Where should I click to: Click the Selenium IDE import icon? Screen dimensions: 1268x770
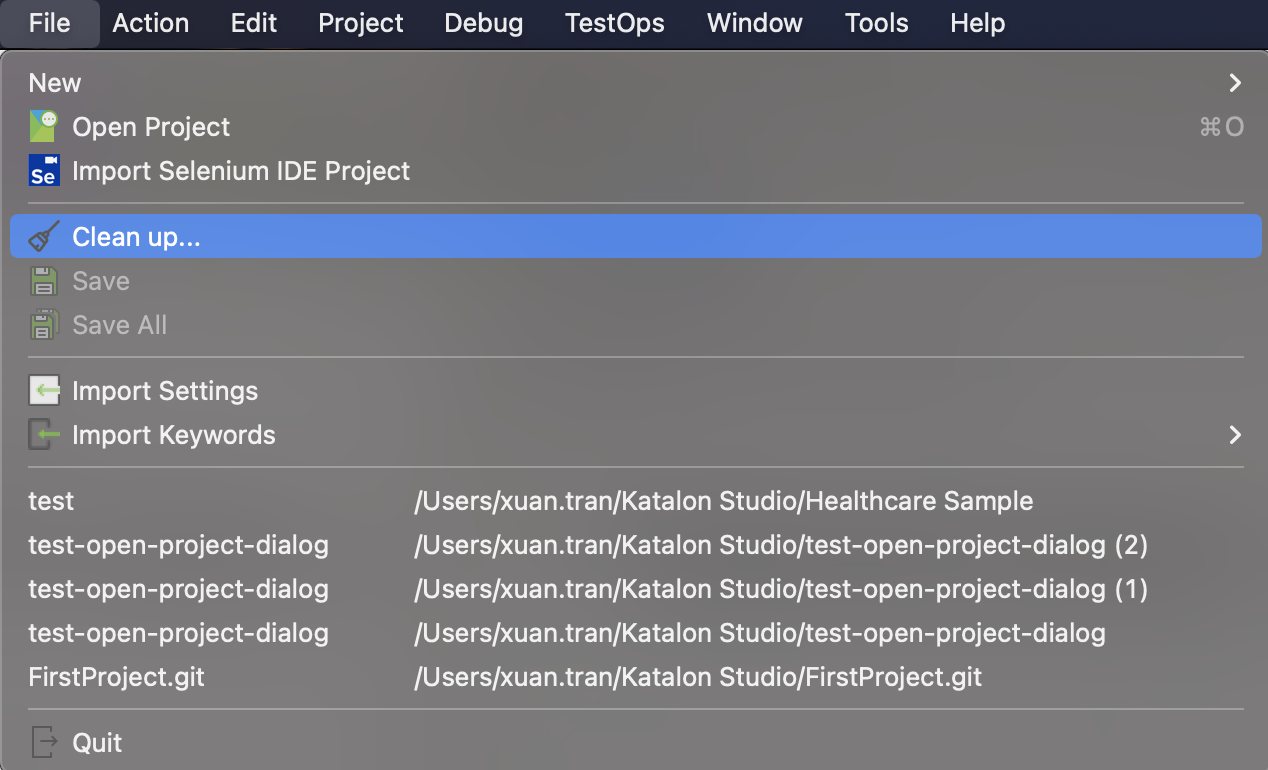click(43, 171)
